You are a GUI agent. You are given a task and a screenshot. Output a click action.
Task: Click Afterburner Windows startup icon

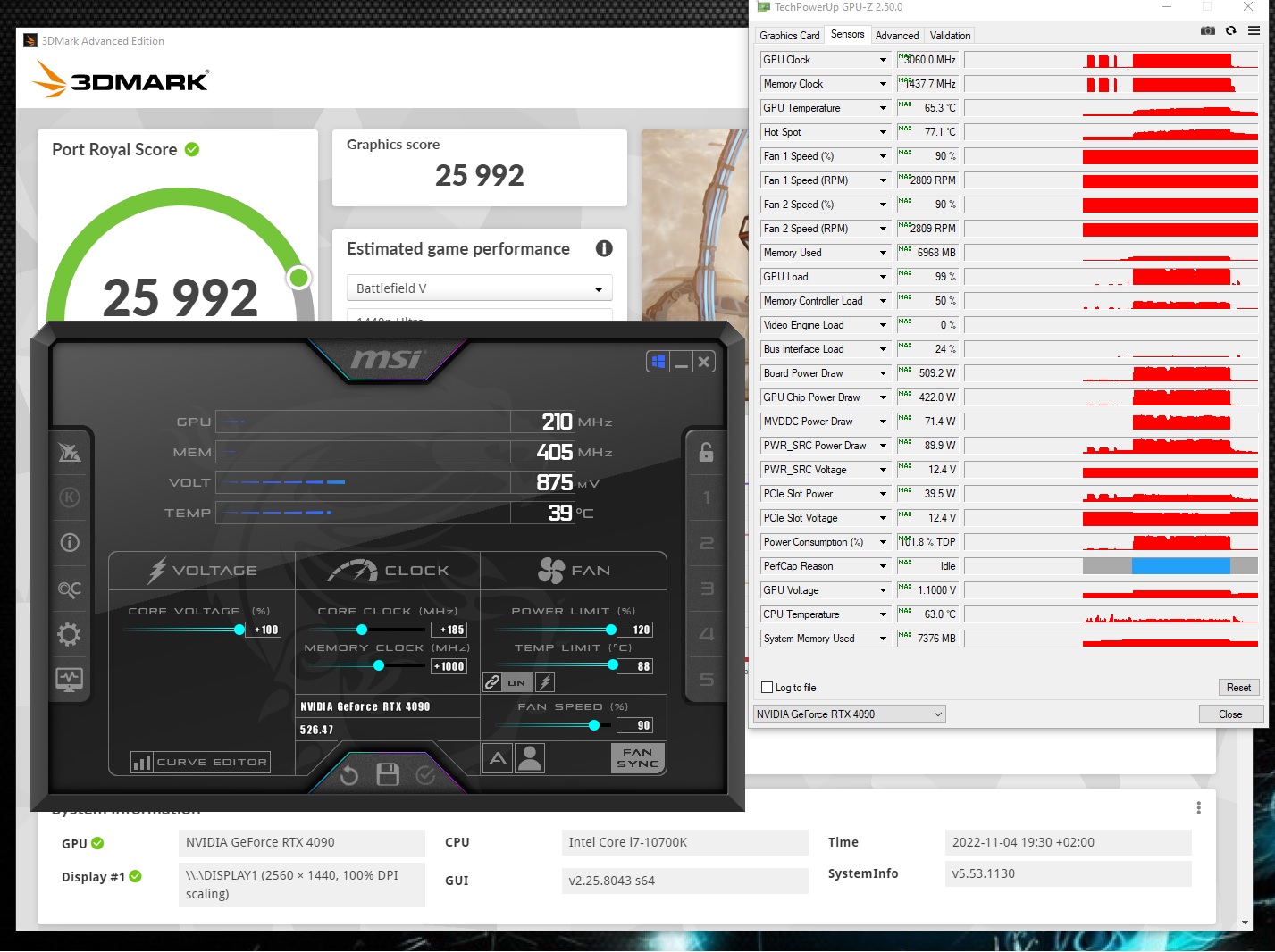pyautogui.click(x=658, y=362)
